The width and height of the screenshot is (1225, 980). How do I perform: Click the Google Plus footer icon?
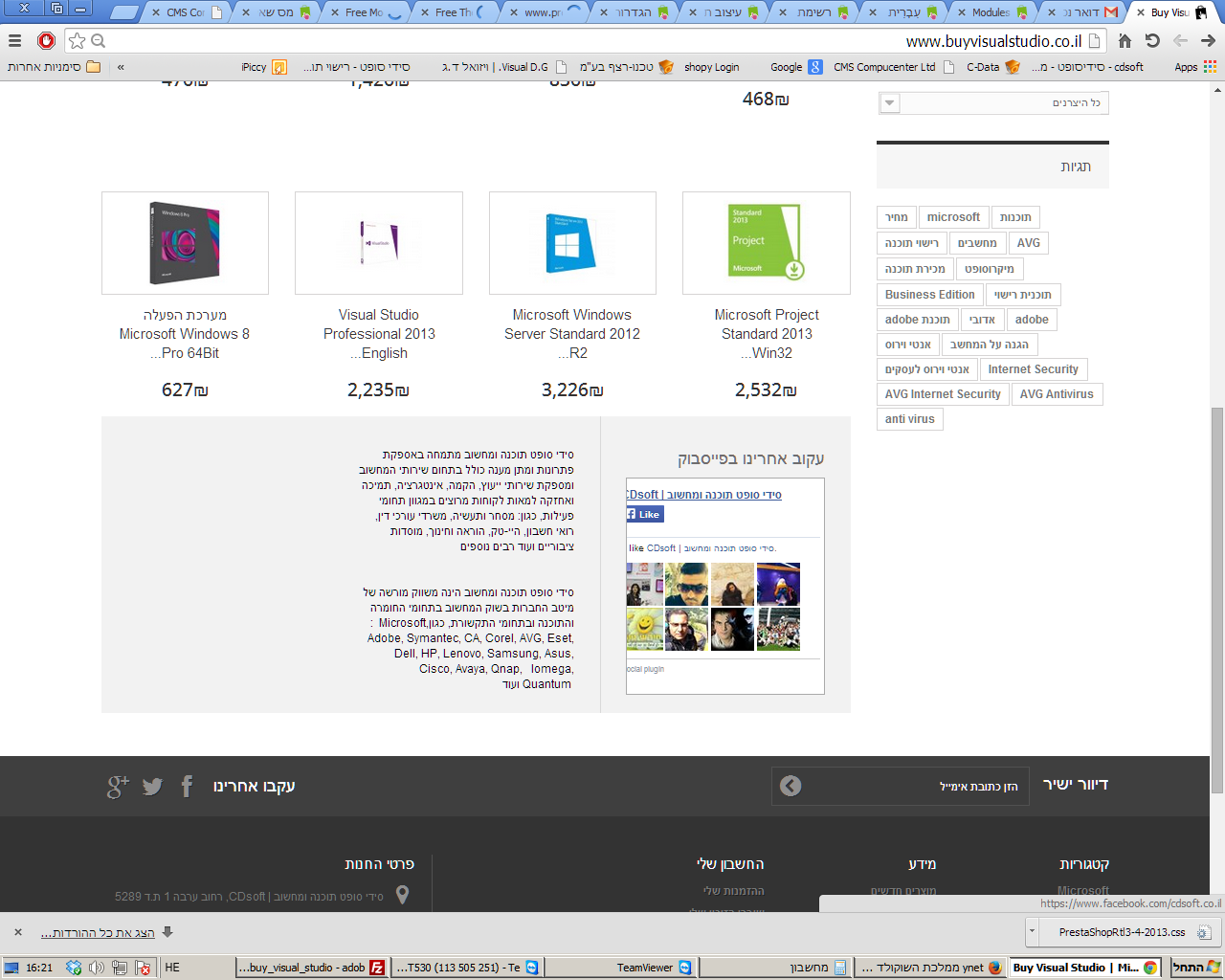(x=118, y=787)
